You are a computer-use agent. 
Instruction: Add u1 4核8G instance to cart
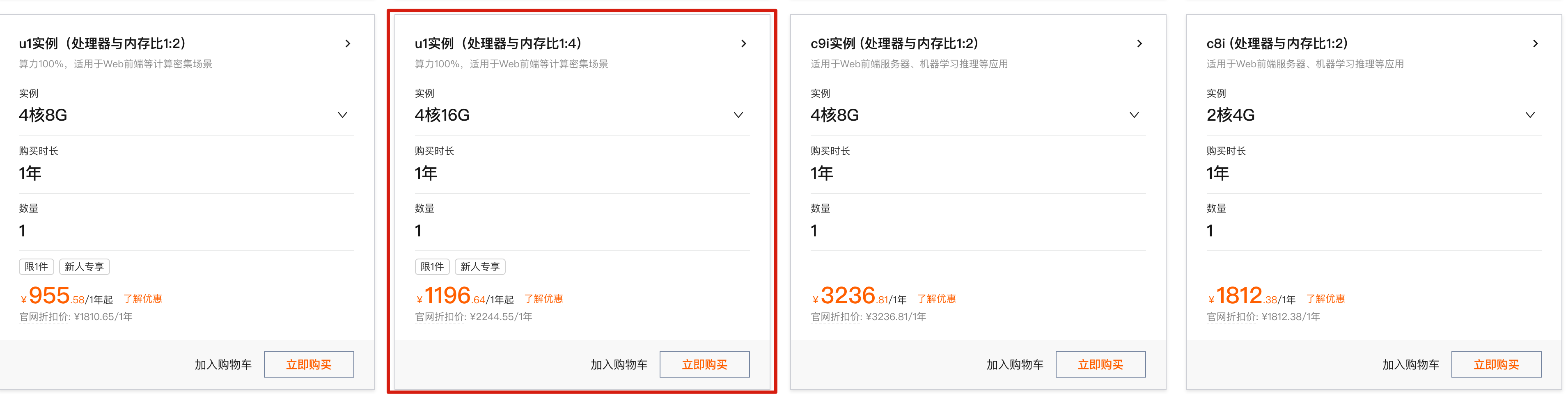pyautogui.click(x=223, y=365)
